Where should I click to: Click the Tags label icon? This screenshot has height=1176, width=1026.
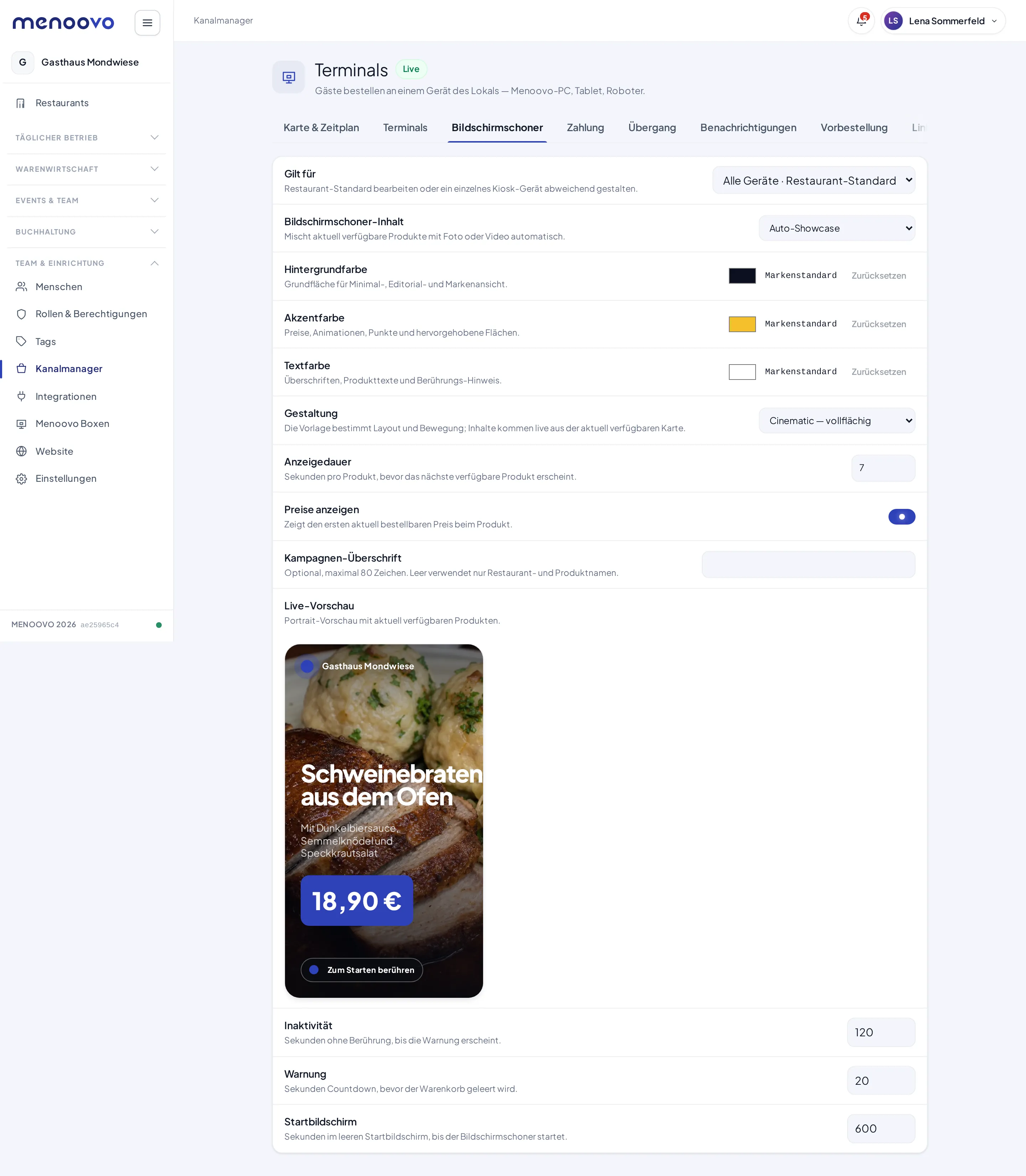21,341
